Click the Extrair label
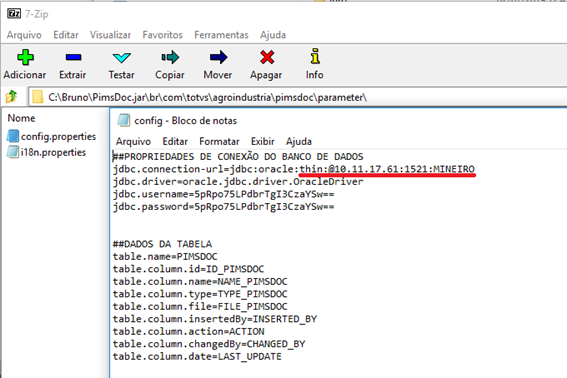The height and width of the screenshot is (378, 567). click(73, 75)
